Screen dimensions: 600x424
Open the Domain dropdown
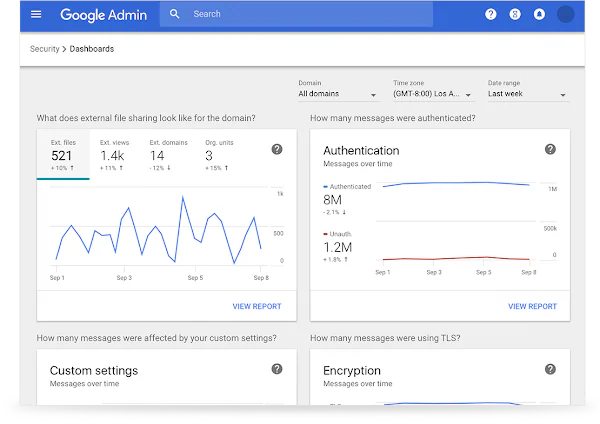[338, 94]
